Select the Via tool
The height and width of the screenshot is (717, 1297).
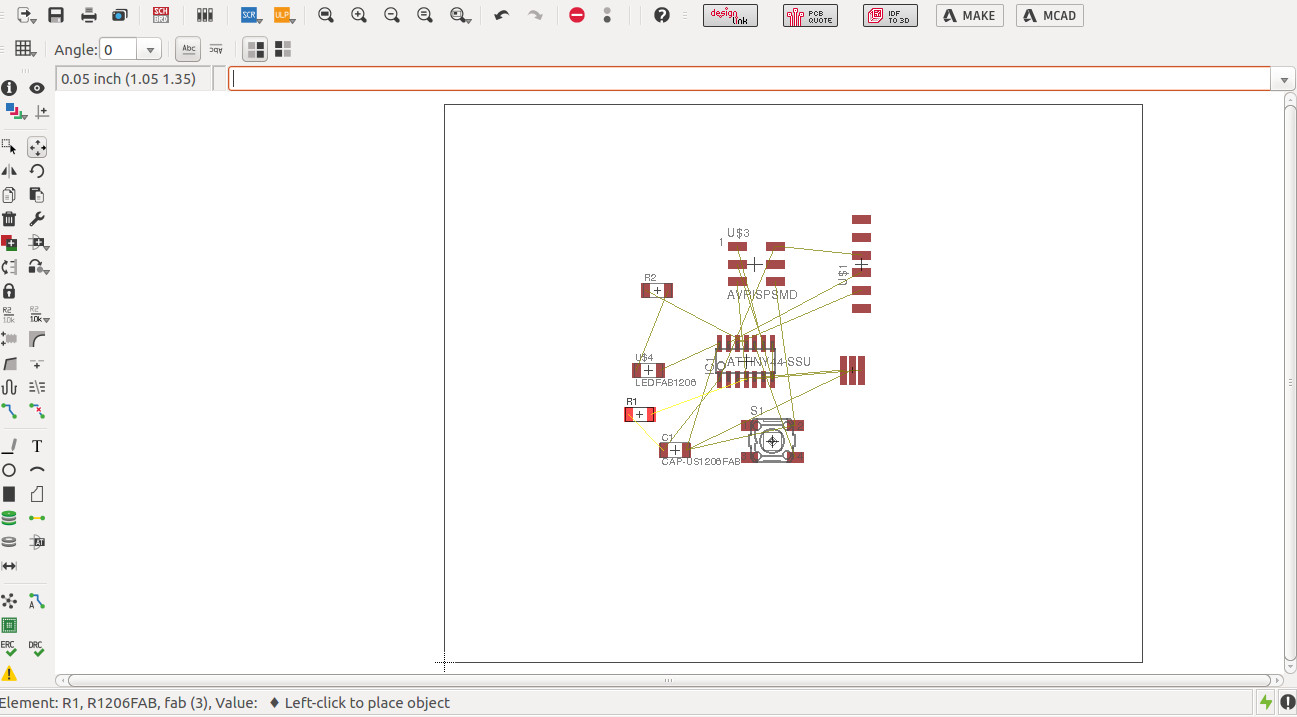[x=9, y=518]
